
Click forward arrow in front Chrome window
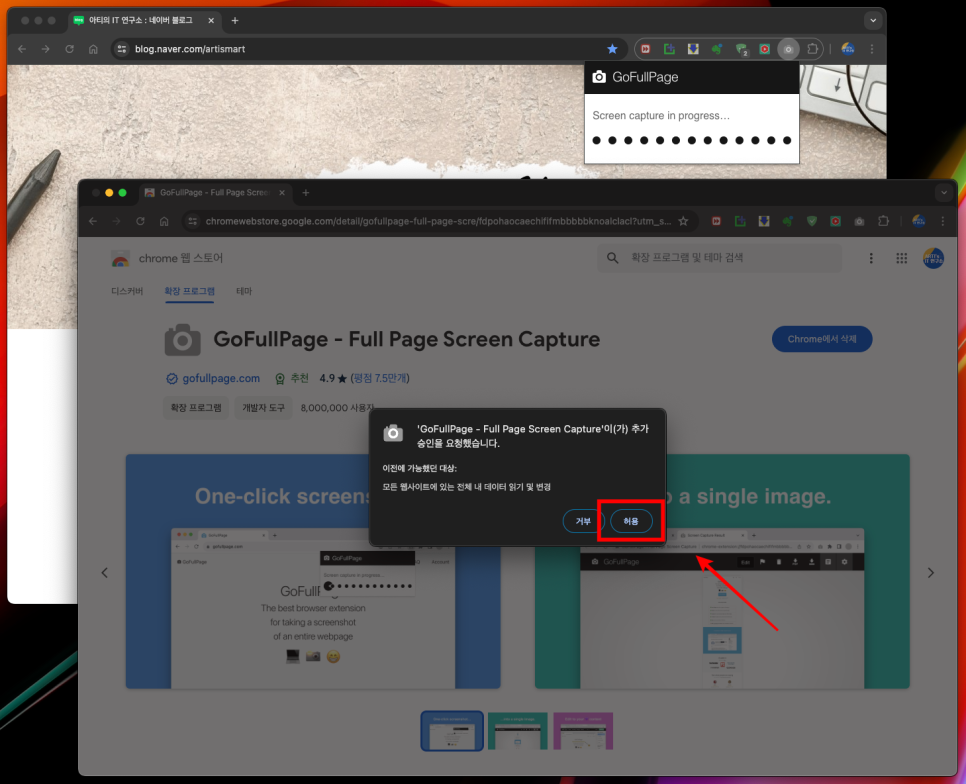click(116, 221)
